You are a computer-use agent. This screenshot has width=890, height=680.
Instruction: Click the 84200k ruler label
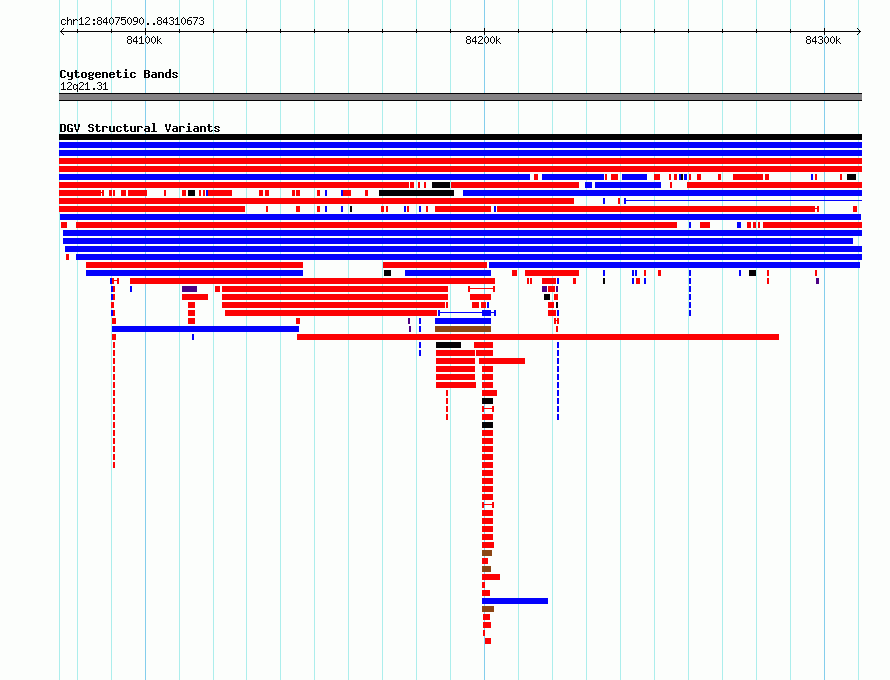[x=483, y=40]
